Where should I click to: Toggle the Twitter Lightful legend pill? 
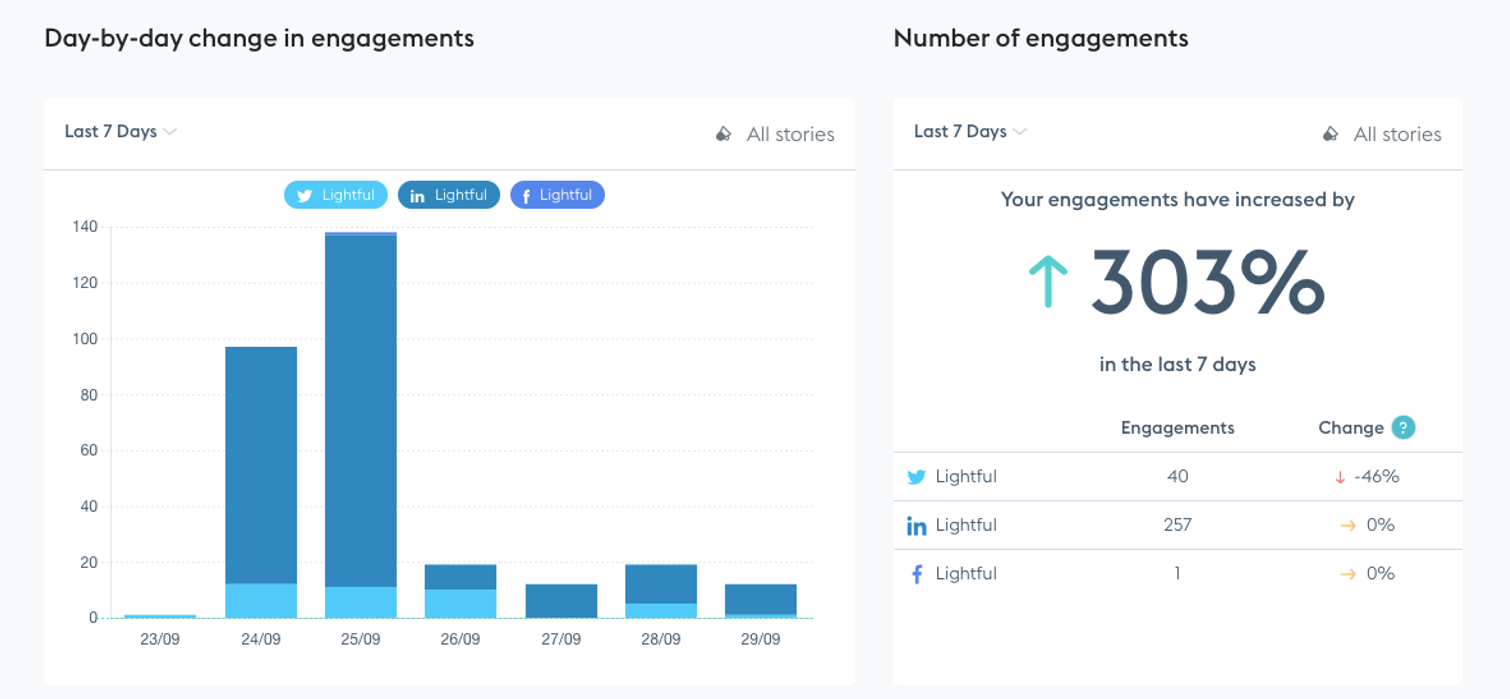click(335, 195)
